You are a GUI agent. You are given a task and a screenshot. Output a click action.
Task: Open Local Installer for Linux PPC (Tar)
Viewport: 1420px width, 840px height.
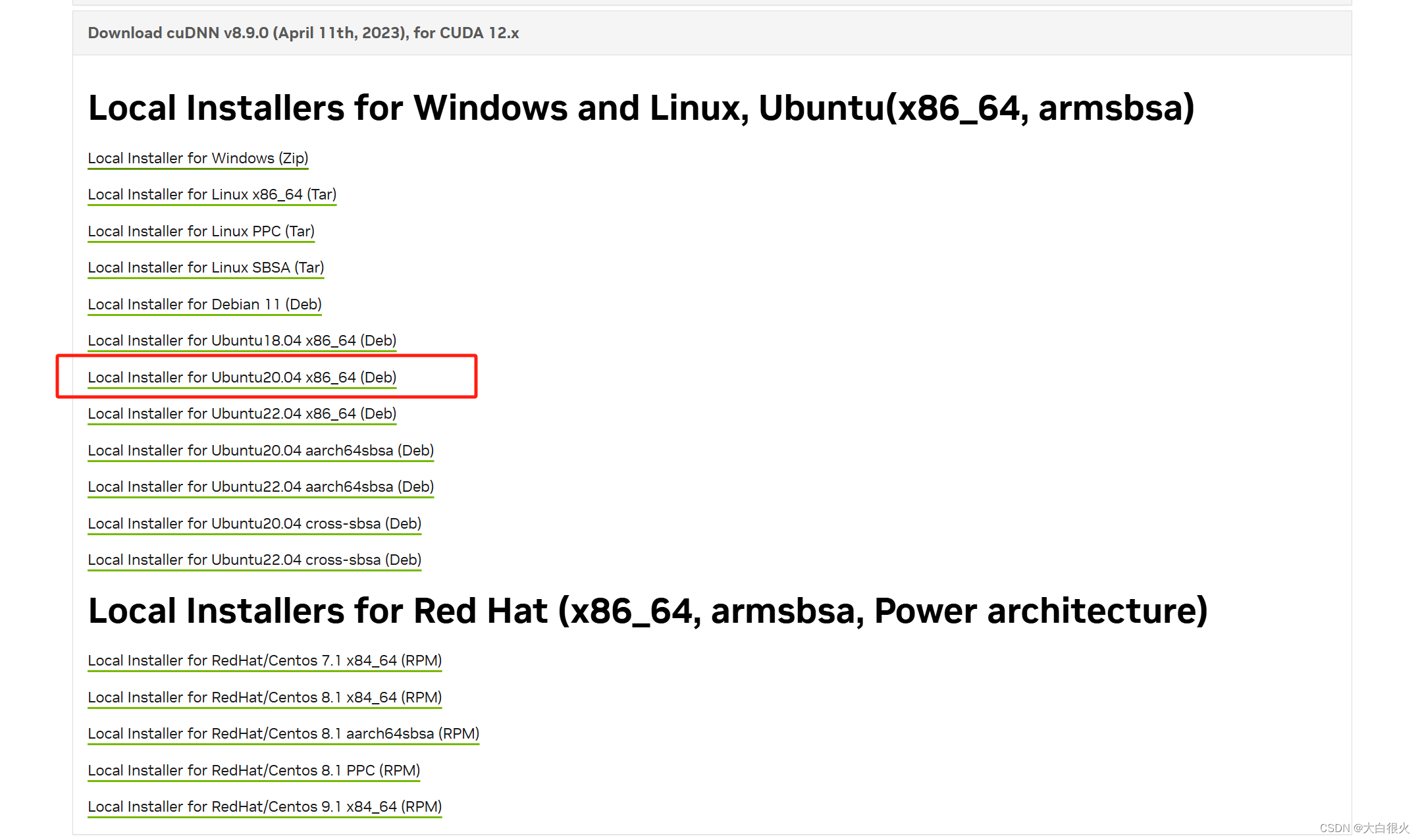pyautogui.click(x=201, y=232)
